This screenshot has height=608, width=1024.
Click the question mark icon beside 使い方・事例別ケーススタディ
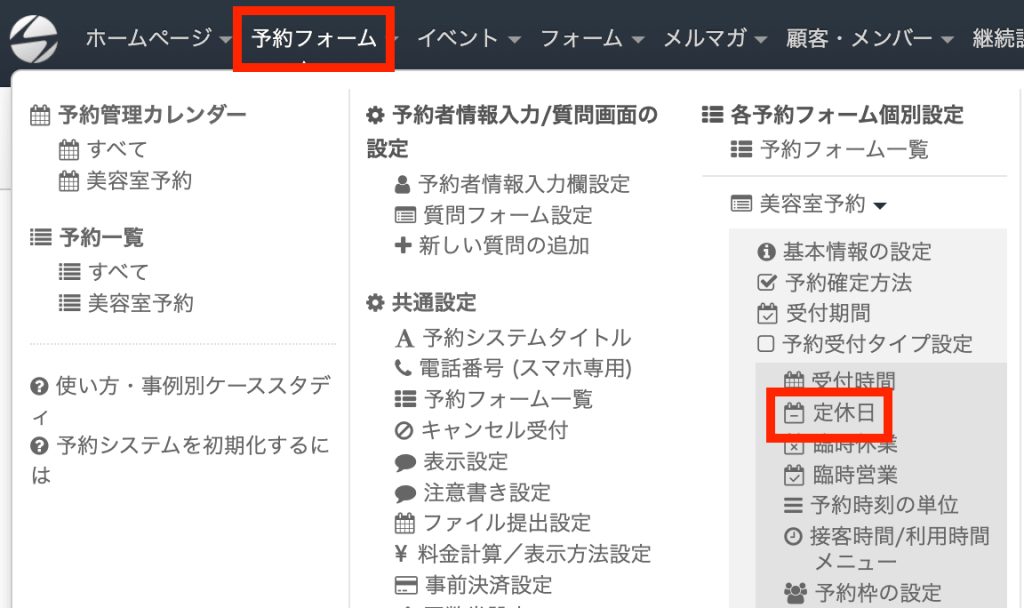[x=40, y=386]
